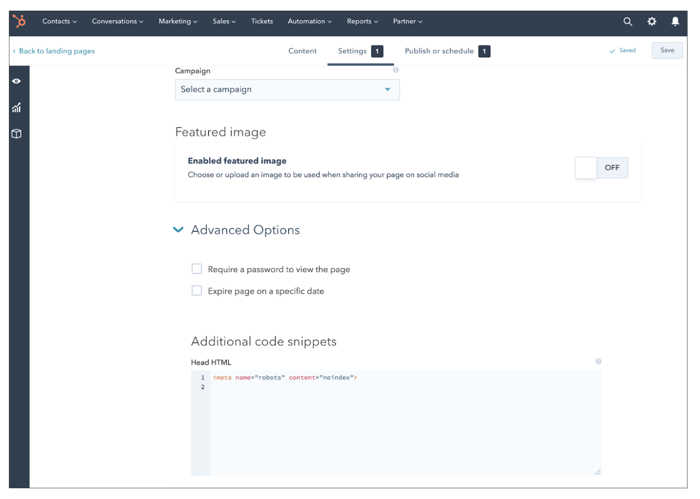
Task: Open the Partner menu
Action: 407,21
